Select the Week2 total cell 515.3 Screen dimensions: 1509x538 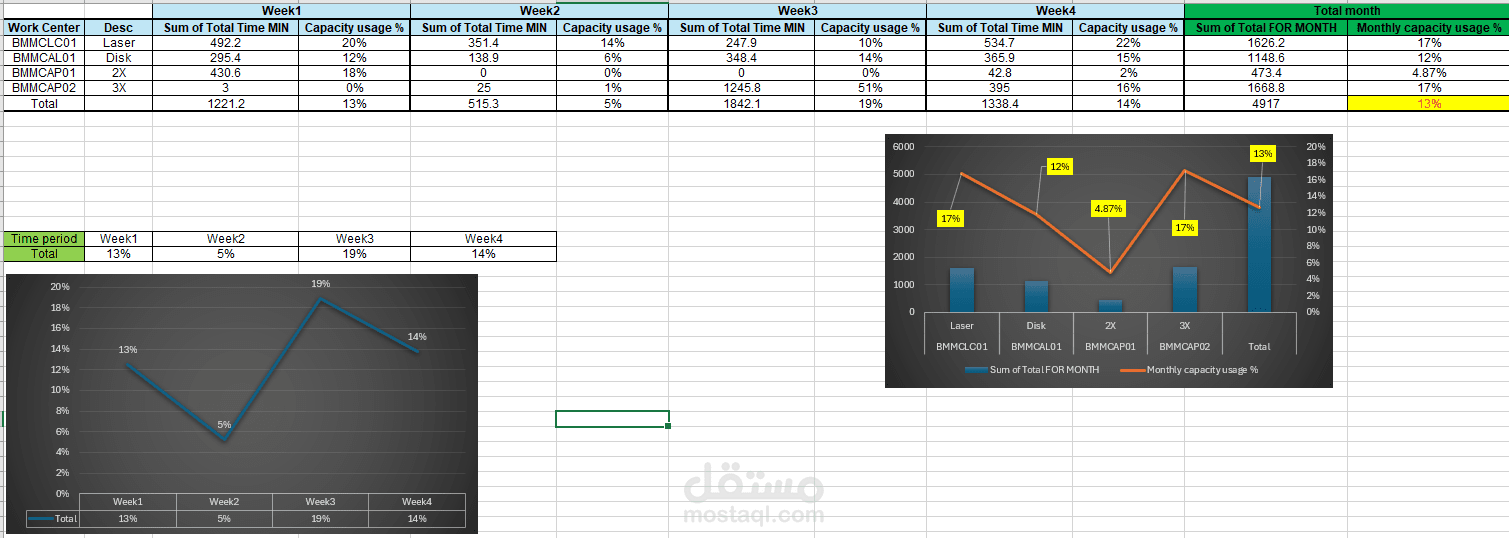[483, 103]
